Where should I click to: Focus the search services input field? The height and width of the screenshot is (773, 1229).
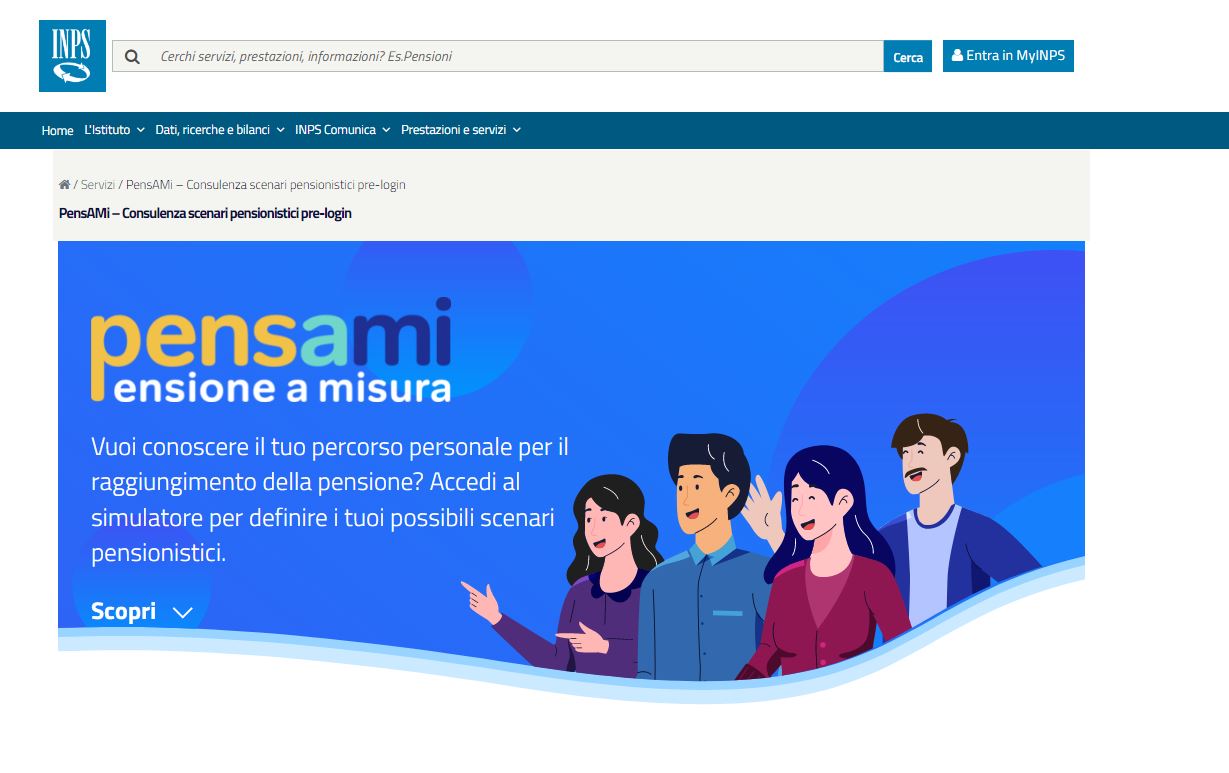[516, 57]
